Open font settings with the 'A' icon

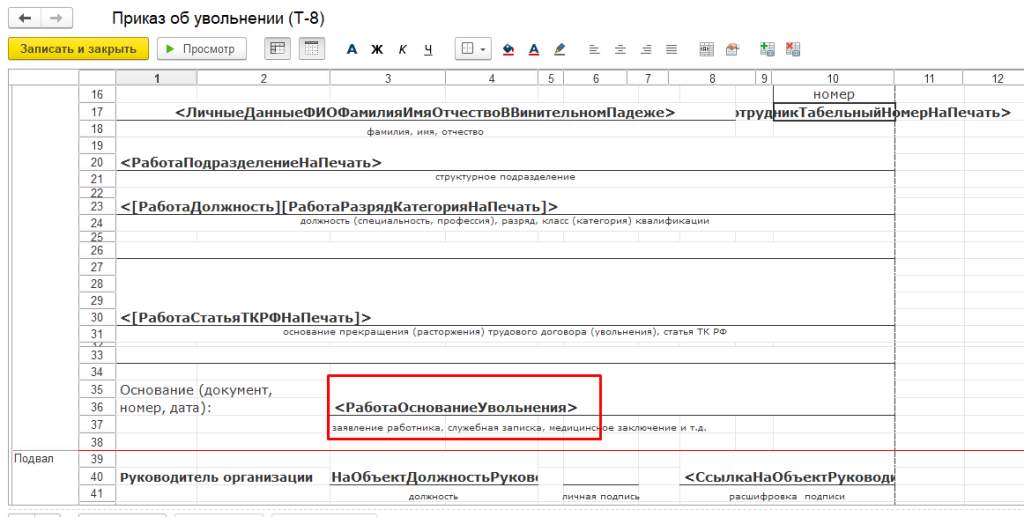coord(352,49)
